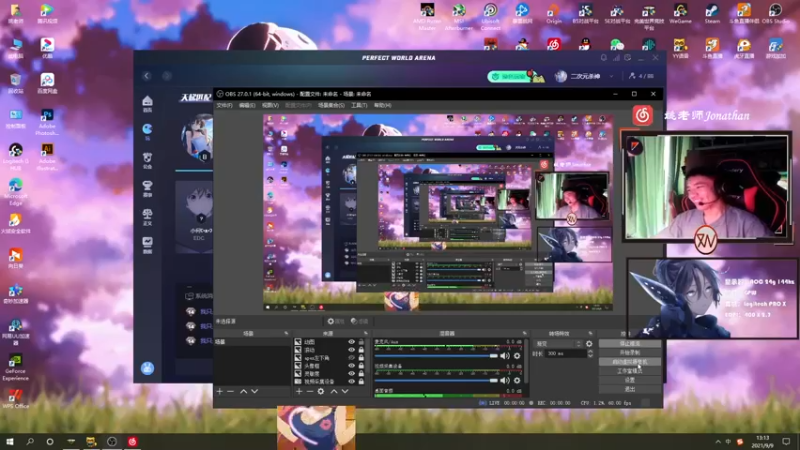Click trophy icon in Perfect World Arena sidebar

coord(147,189)
